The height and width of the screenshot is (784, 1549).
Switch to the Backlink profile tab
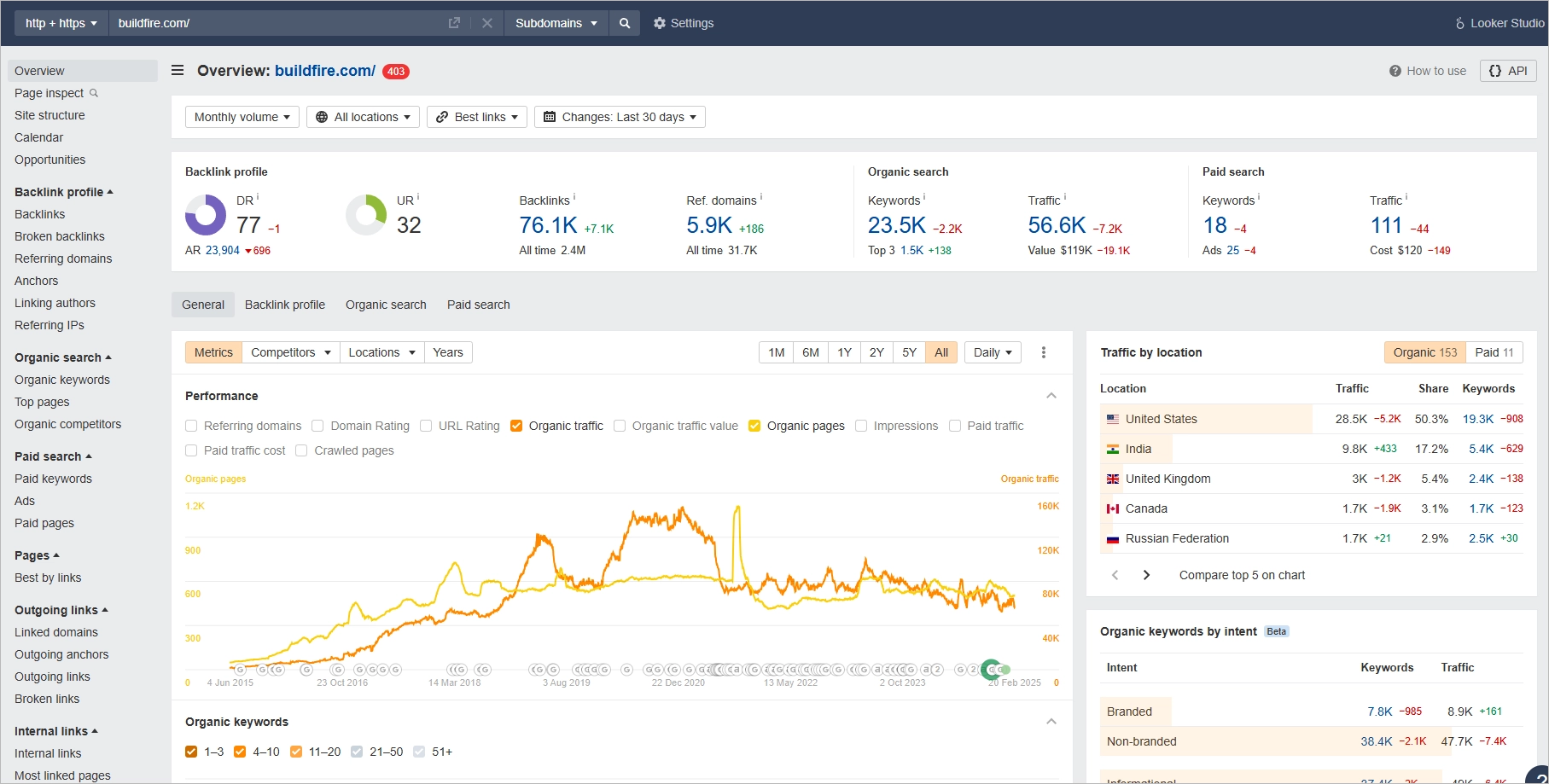coord(284,305)
